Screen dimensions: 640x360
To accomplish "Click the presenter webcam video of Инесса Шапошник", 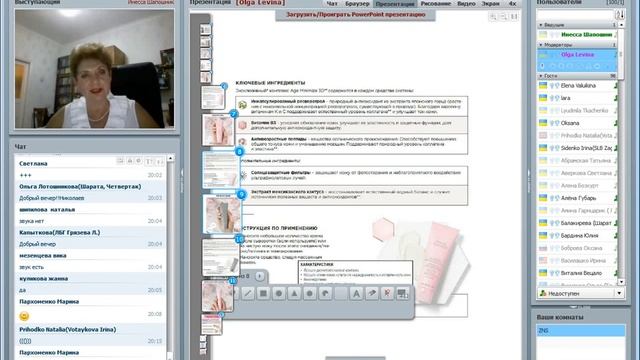I will [x=94, y=69].
